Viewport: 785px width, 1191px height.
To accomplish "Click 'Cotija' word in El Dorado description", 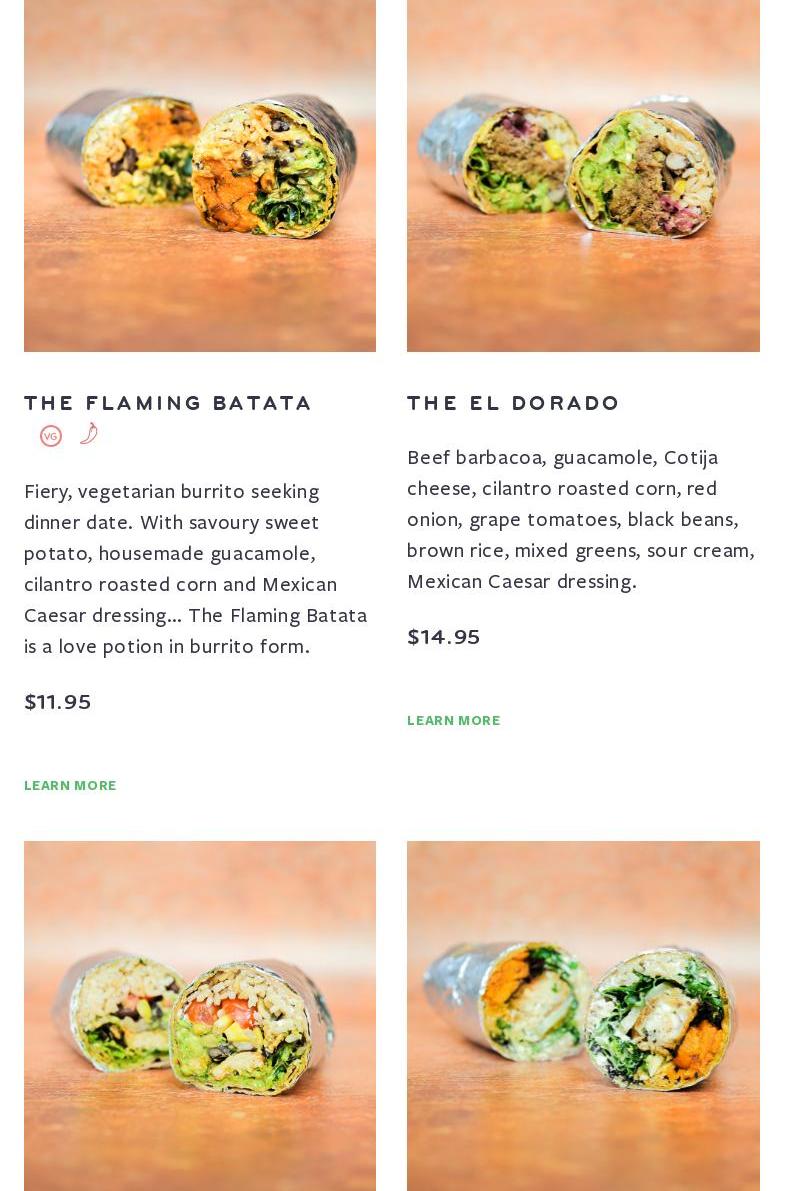I will pyautogui.click(x=690, y=457).
